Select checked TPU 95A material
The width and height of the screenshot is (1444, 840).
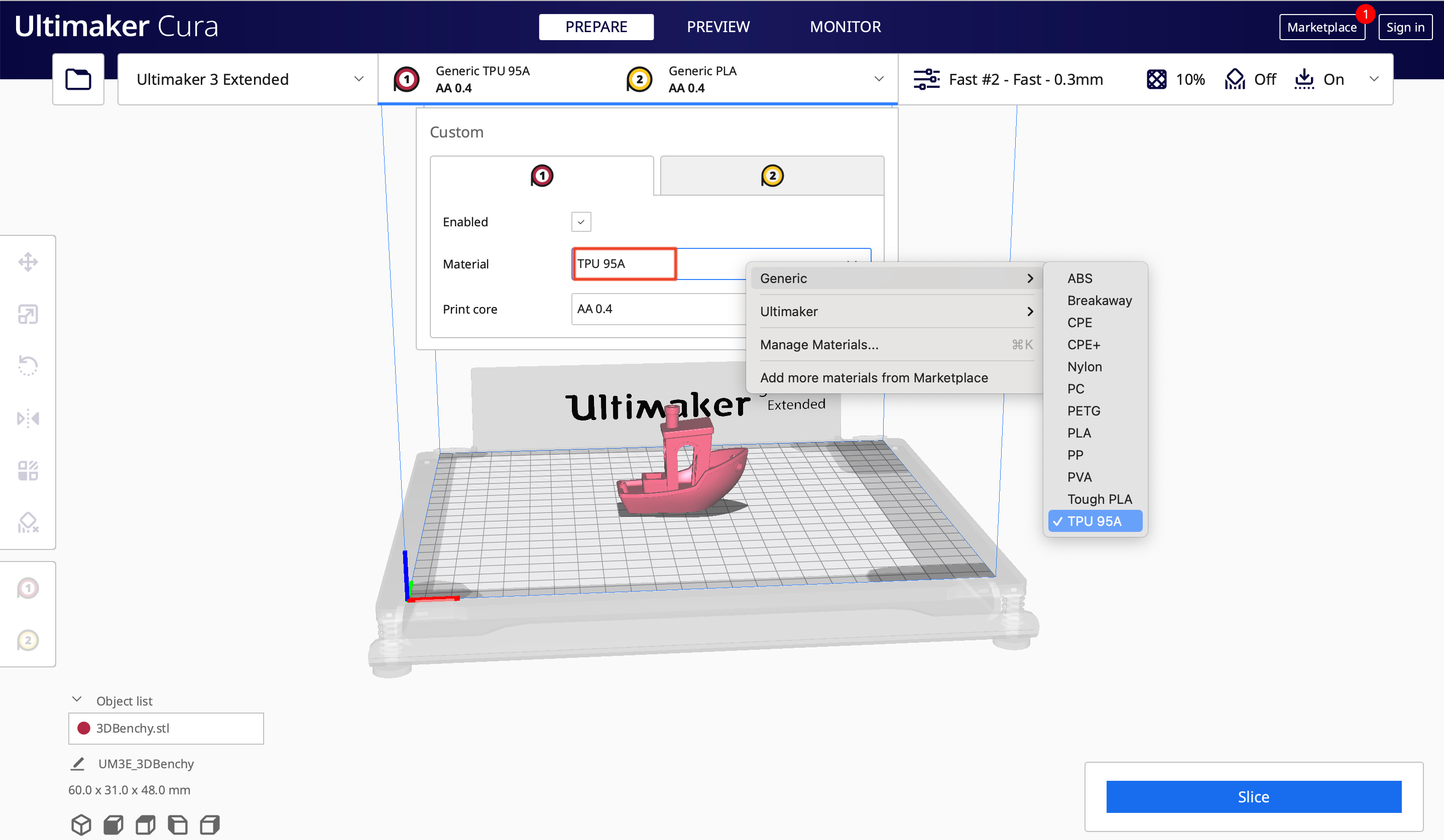1095,521
